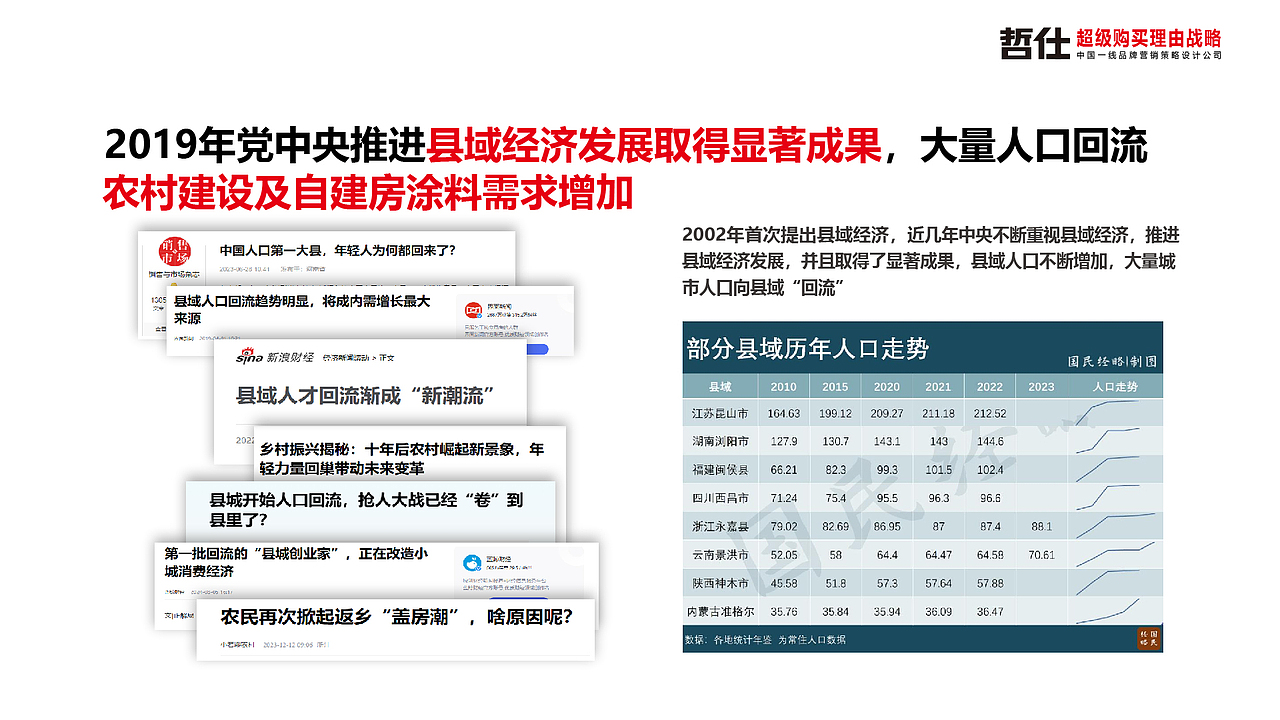Select the red seal icon at chart bottom right
Screen dimensions: 1280x720
[1150, 640]
